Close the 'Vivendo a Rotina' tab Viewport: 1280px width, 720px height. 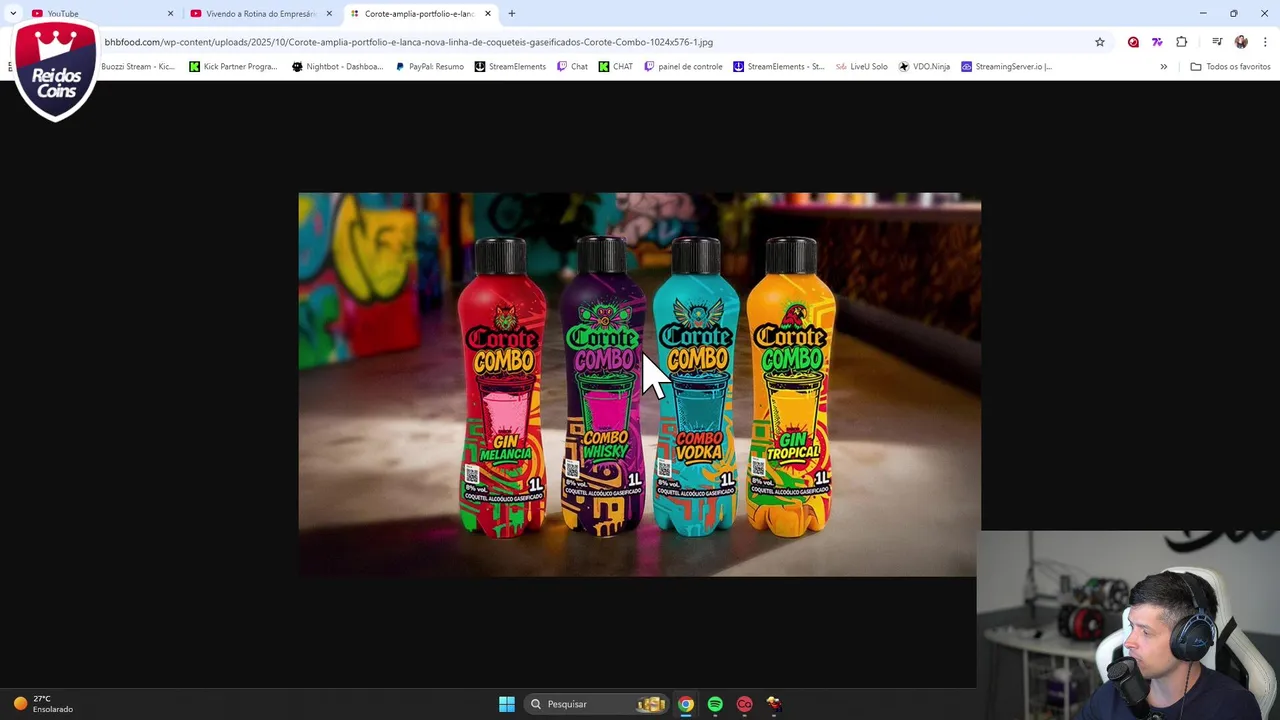coord(329,13)
